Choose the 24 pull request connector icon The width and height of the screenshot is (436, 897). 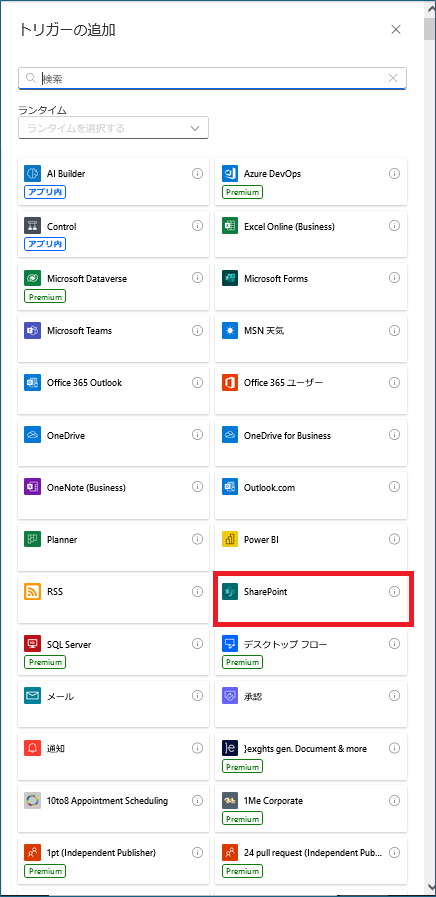pos(229,853)
